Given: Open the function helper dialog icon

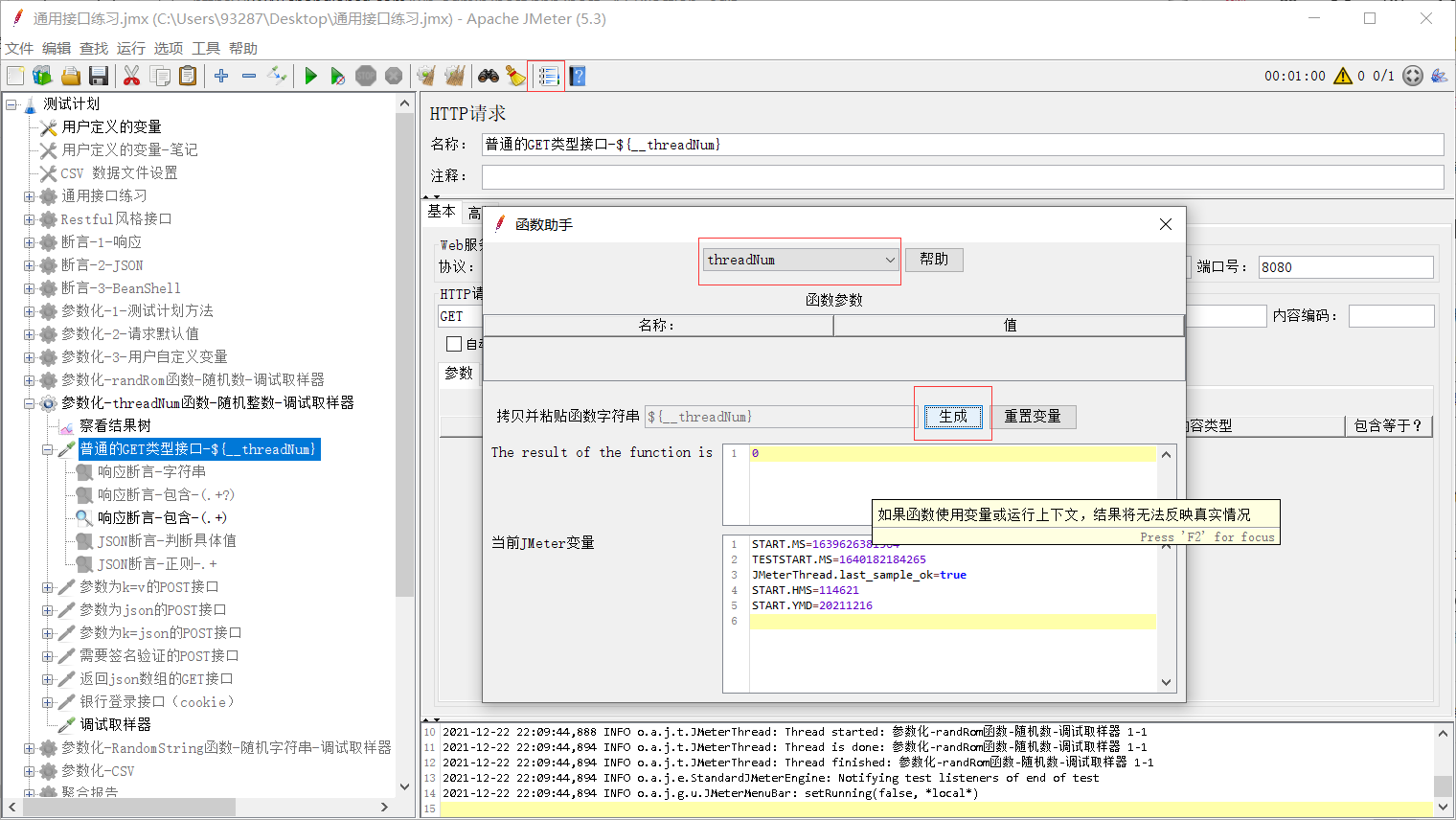Looking at the screenshot, I should tap(548, 76).
